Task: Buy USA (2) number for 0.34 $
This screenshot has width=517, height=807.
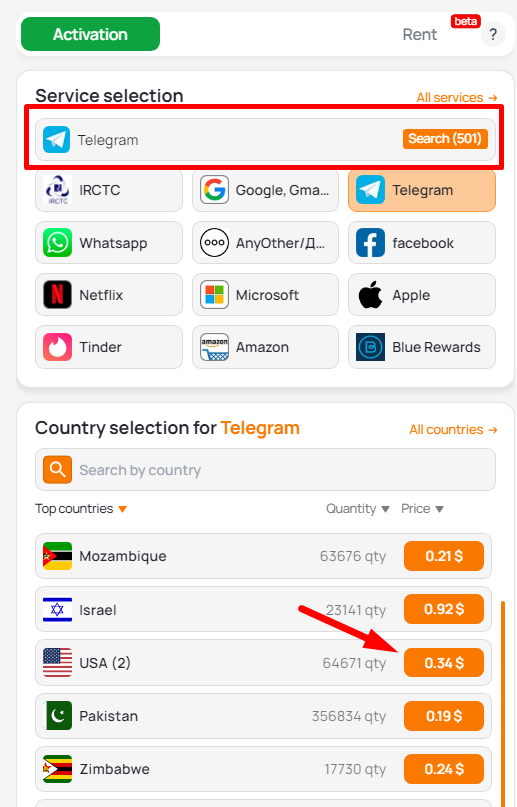Action: pyautogui.click(x=444, y=662)
